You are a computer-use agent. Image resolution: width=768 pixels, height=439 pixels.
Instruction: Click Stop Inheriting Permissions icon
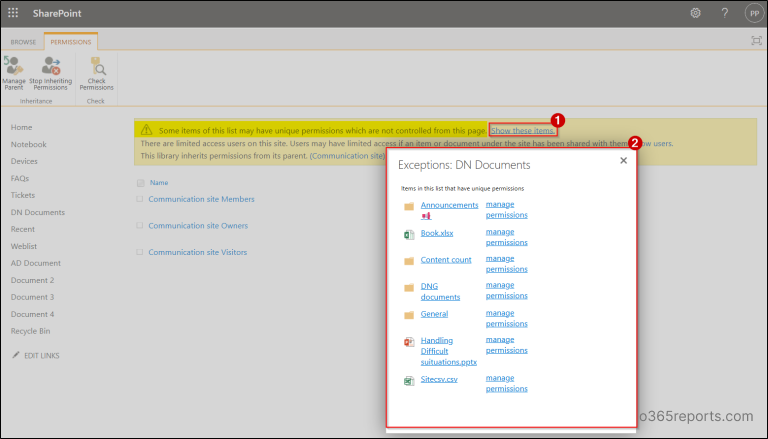50,73
